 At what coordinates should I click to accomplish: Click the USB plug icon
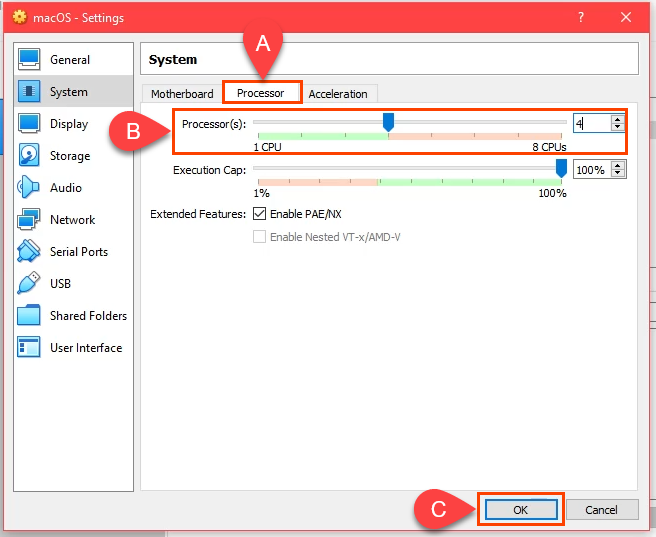(x=28, y=283)
